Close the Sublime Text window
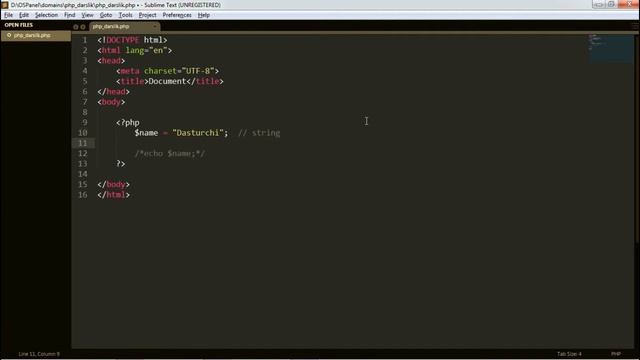 click(628, 4)
